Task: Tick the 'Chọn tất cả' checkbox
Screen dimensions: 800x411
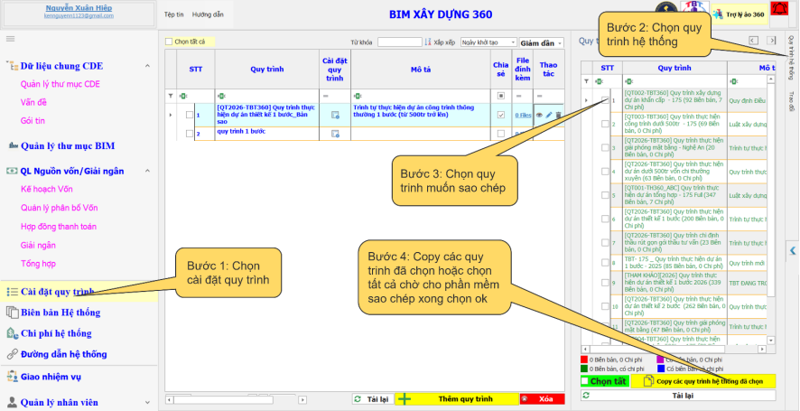Action: (169, 42)
